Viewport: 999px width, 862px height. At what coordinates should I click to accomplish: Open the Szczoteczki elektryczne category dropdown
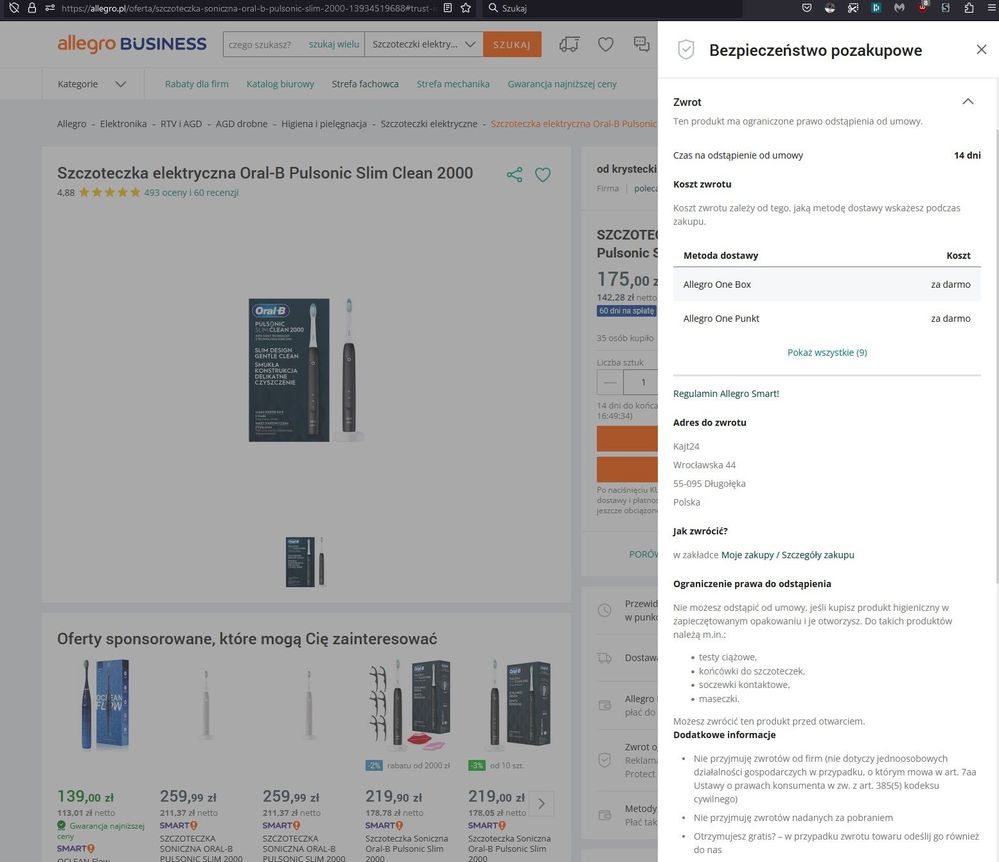424,45
